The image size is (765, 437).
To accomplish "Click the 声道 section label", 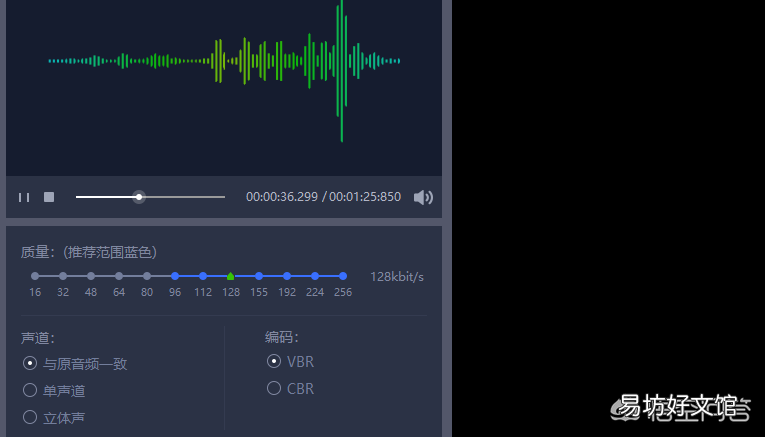I will pos(38,338).
